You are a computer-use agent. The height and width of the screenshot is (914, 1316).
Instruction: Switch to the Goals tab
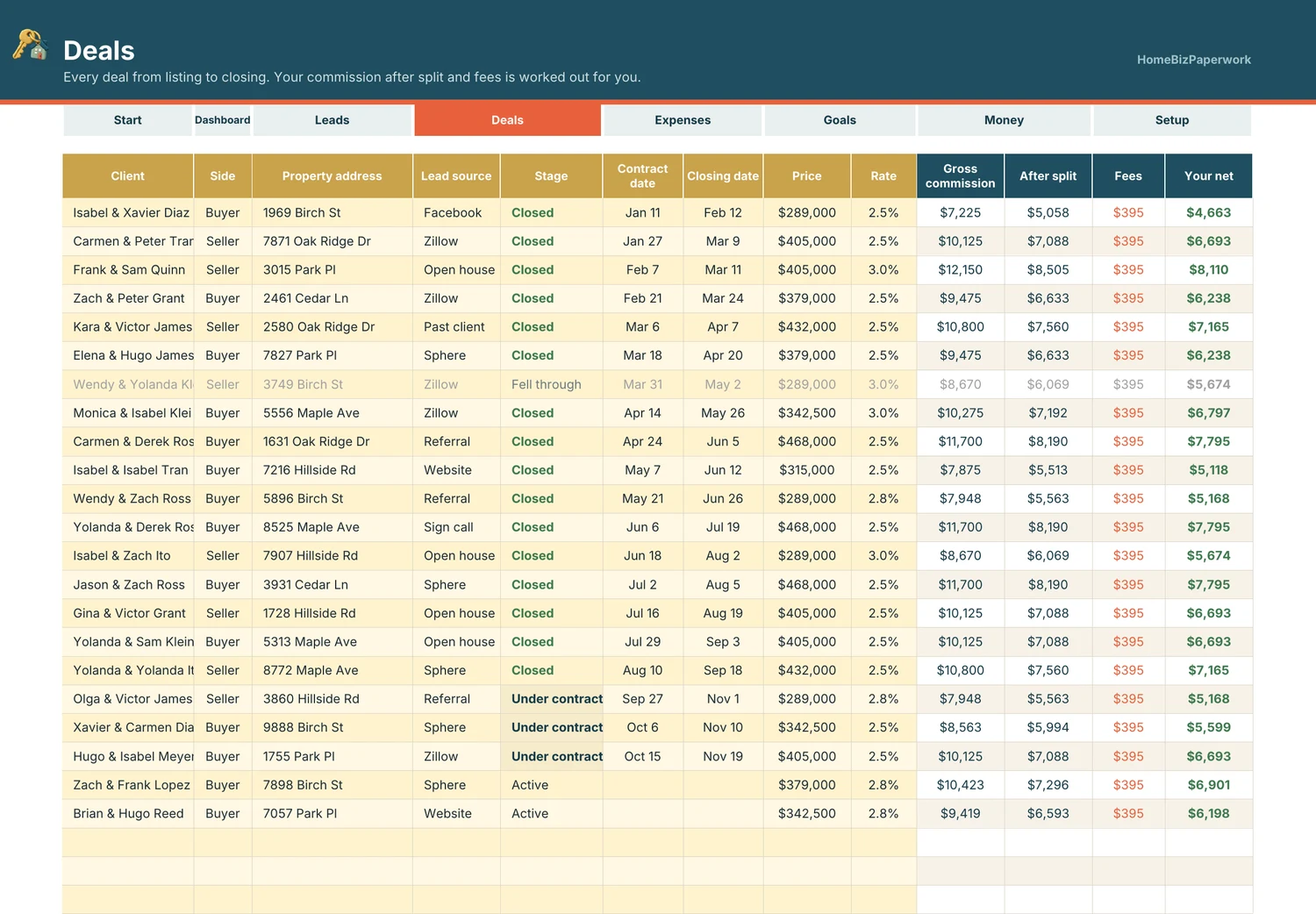[x=840, y=120]
